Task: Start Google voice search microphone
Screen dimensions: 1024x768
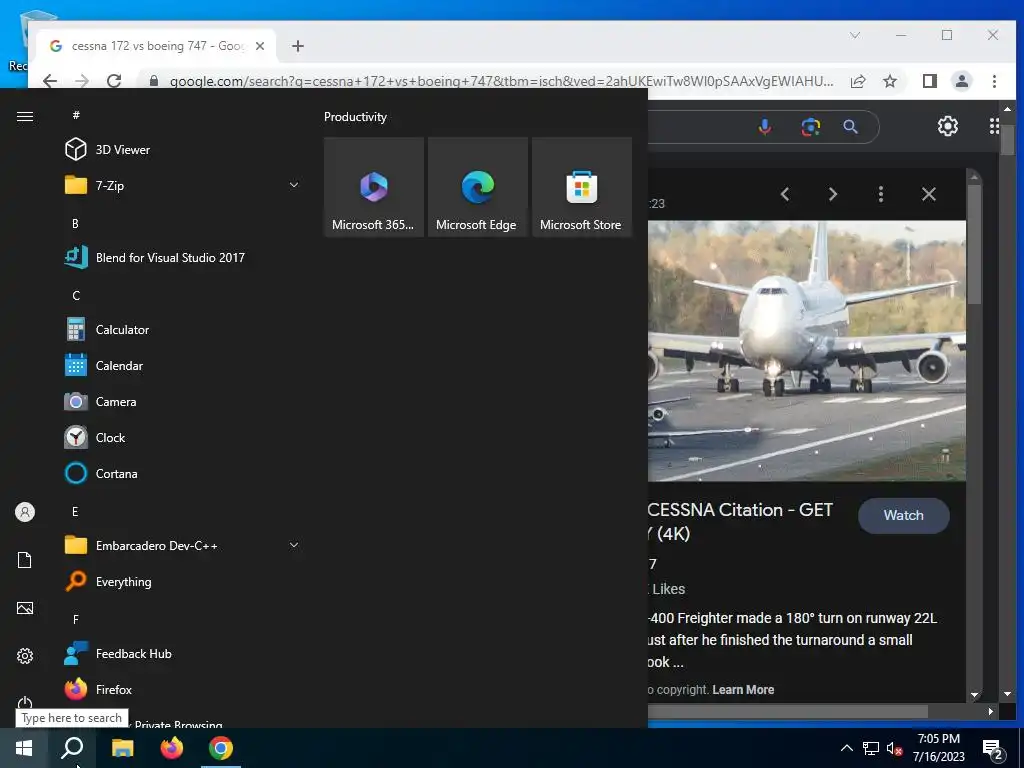Action: [764, 127]
